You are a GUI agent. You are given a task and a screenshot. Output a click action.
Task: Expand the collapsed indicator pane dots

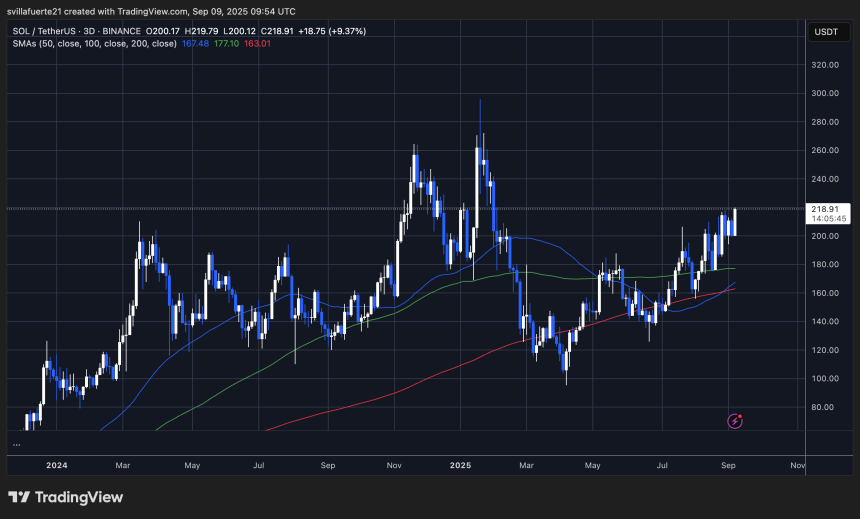[16, 444]
